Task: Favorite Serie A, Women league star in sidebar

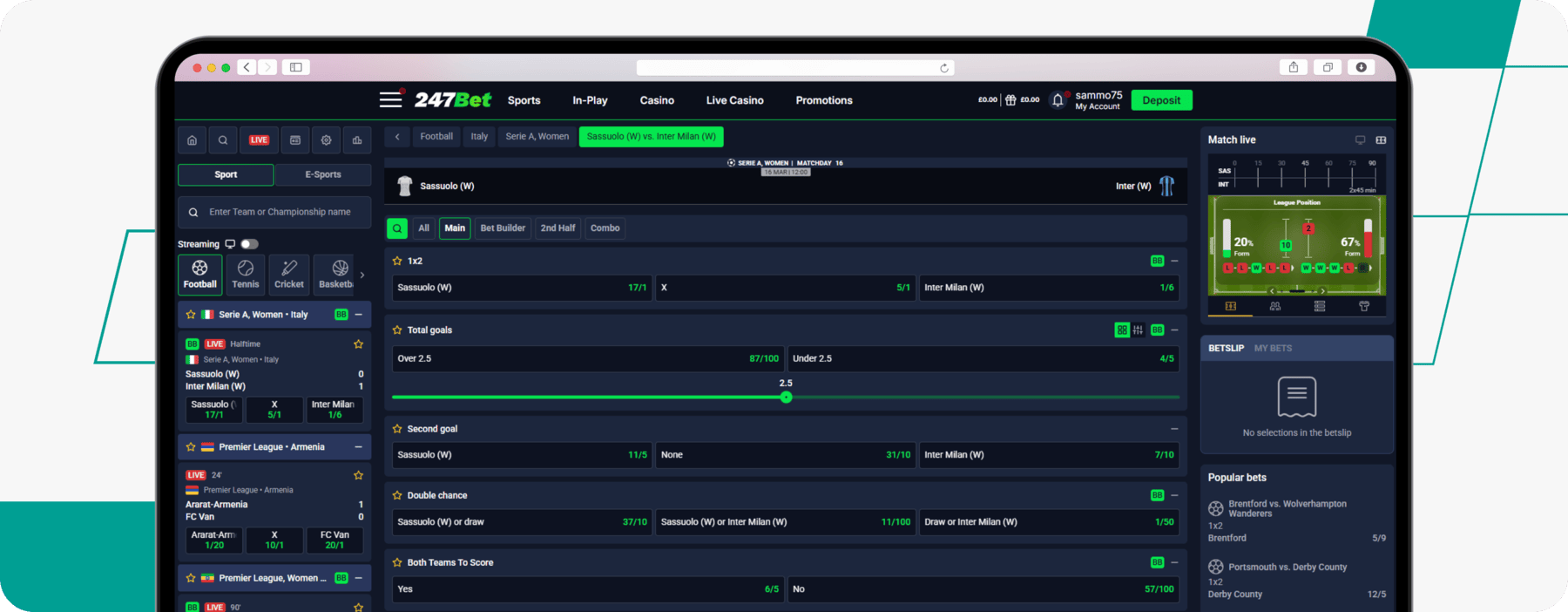Action: (191, 315)
